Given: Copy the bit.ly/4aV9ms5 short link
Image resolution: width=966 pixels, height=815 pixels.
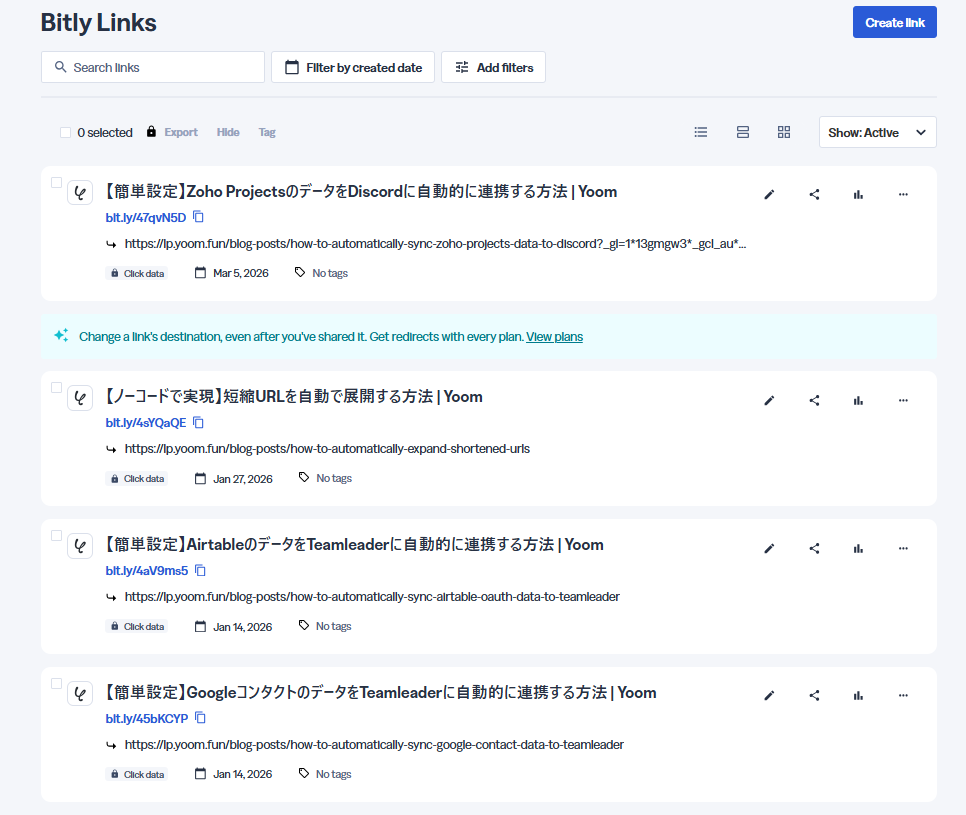Looking at the screenshot, I should click(200, 570).
